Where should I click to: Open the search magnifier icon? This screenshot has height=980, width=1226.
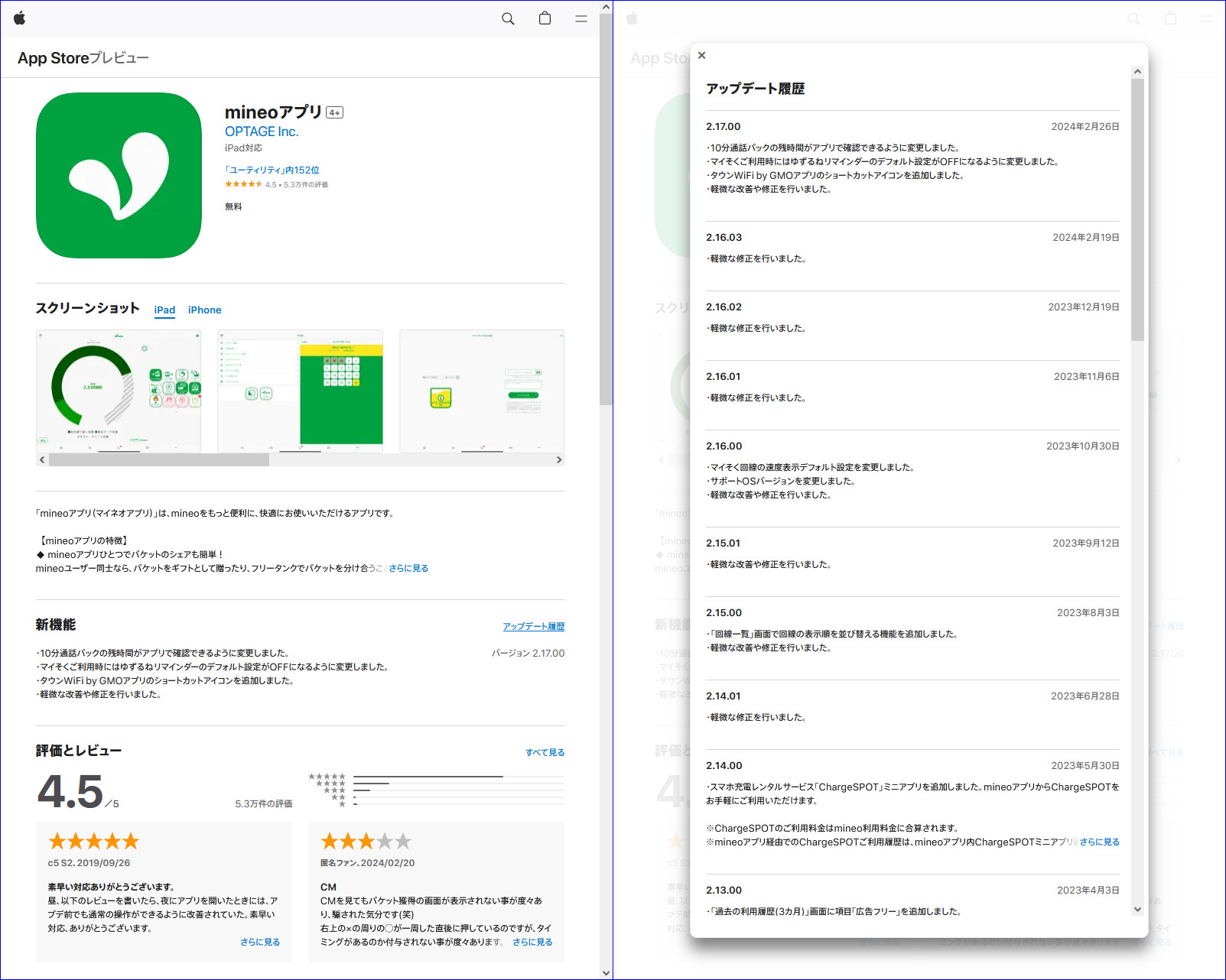pyautogui.click(x=508, y=18)
